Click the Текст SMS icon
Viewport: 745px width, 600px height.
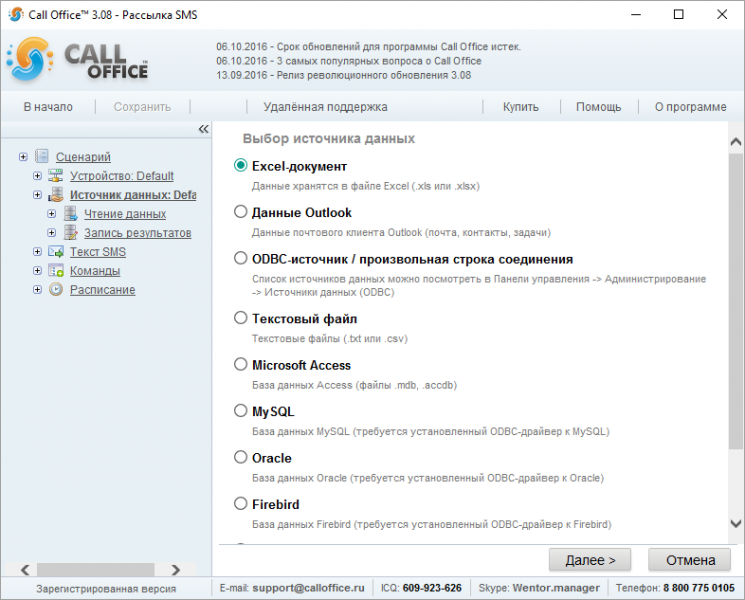[56, 251]
